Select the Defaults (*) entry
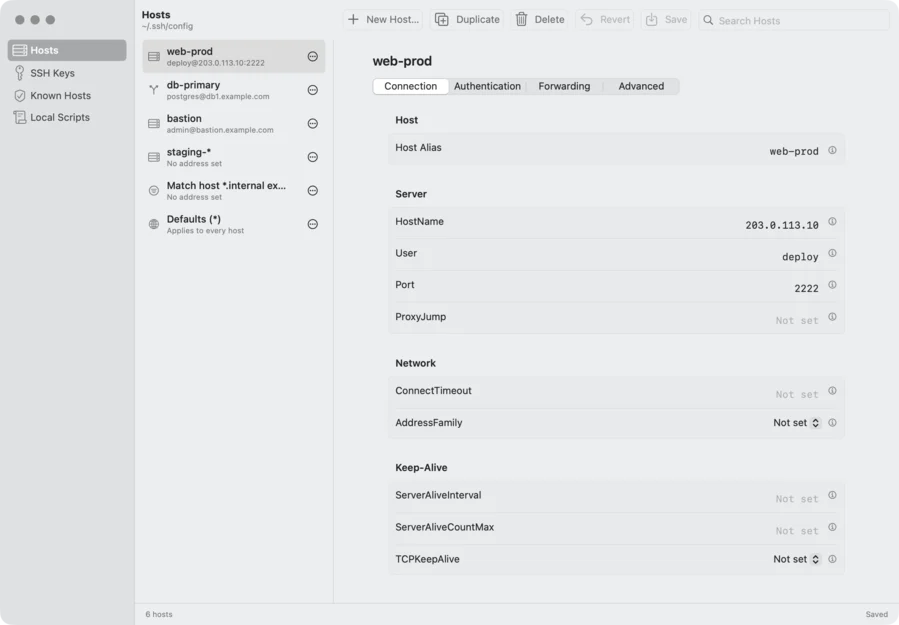This screenshot has width=899, height=625. (x=233, y=224)
